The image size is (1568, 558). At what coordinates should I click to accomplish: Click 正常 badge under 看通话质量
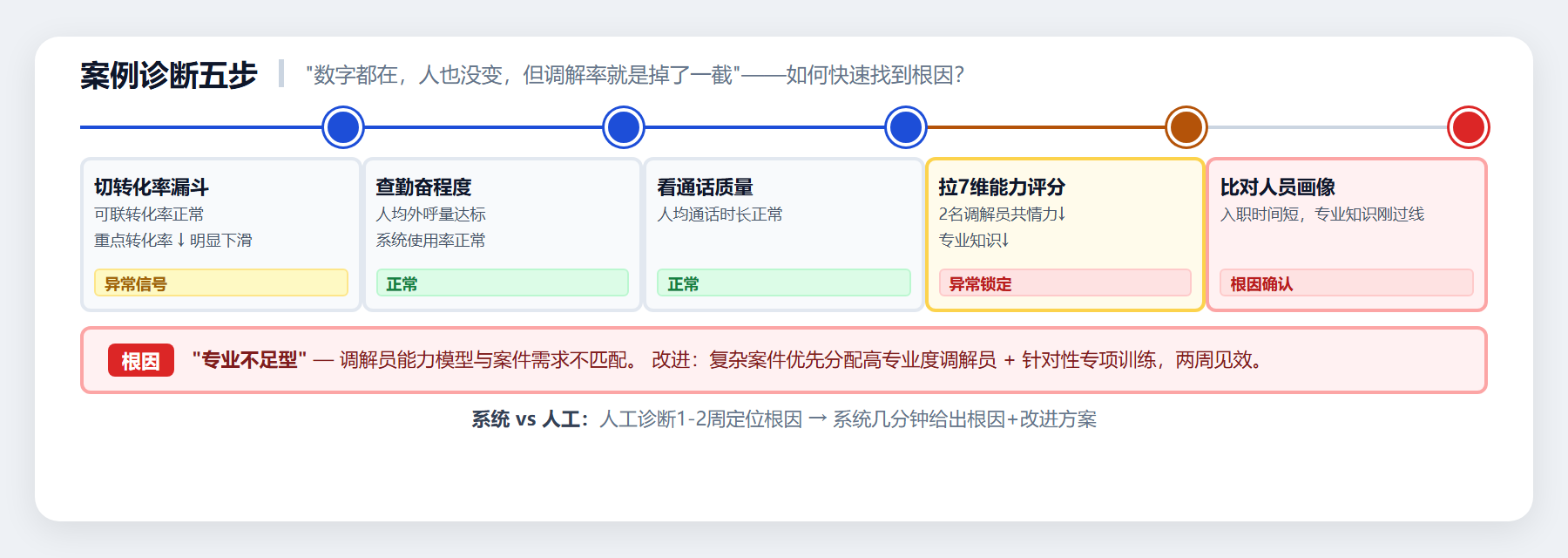tap(783, 283)
